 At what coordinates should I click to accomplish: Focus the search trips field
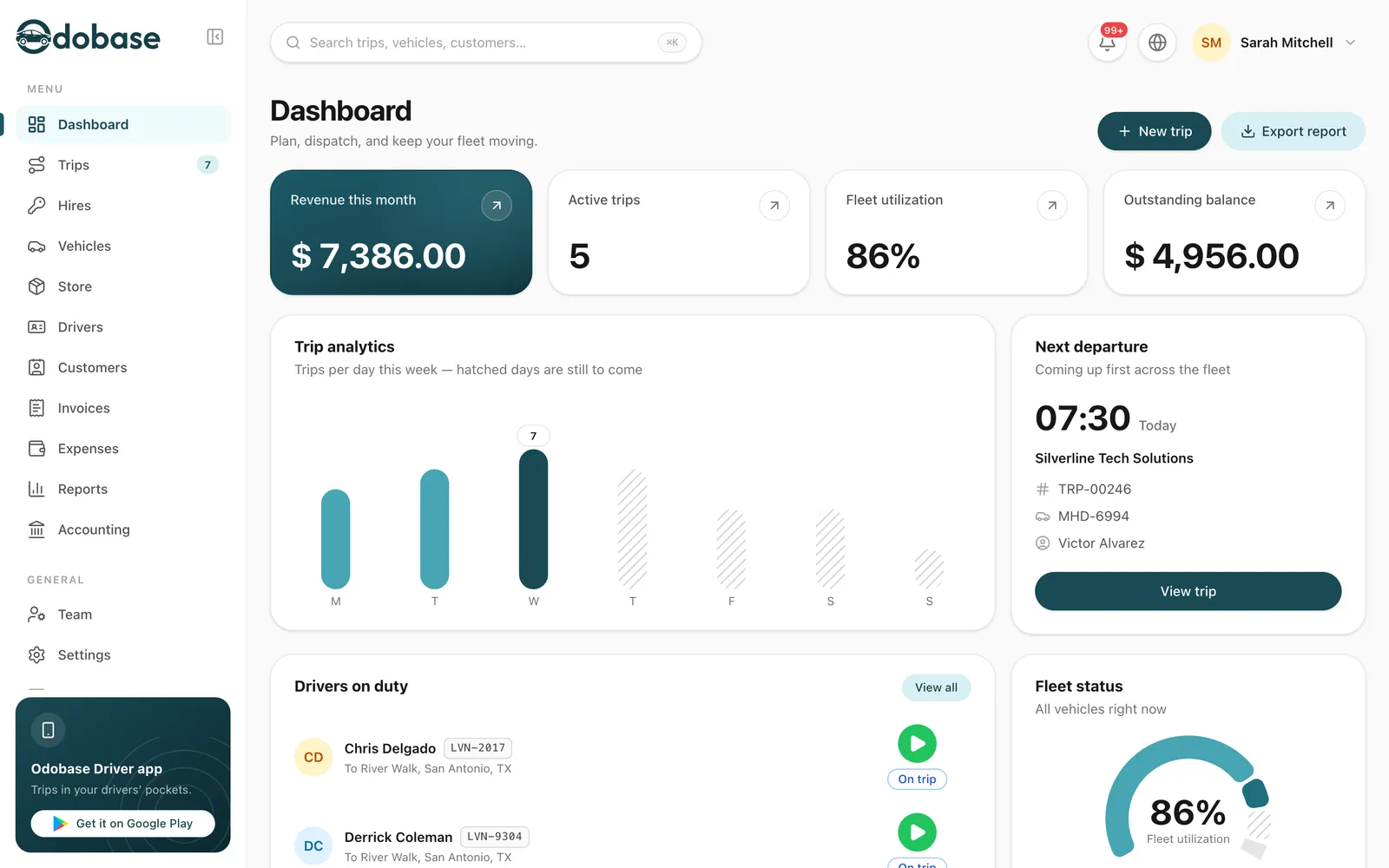tap(486, 43)
